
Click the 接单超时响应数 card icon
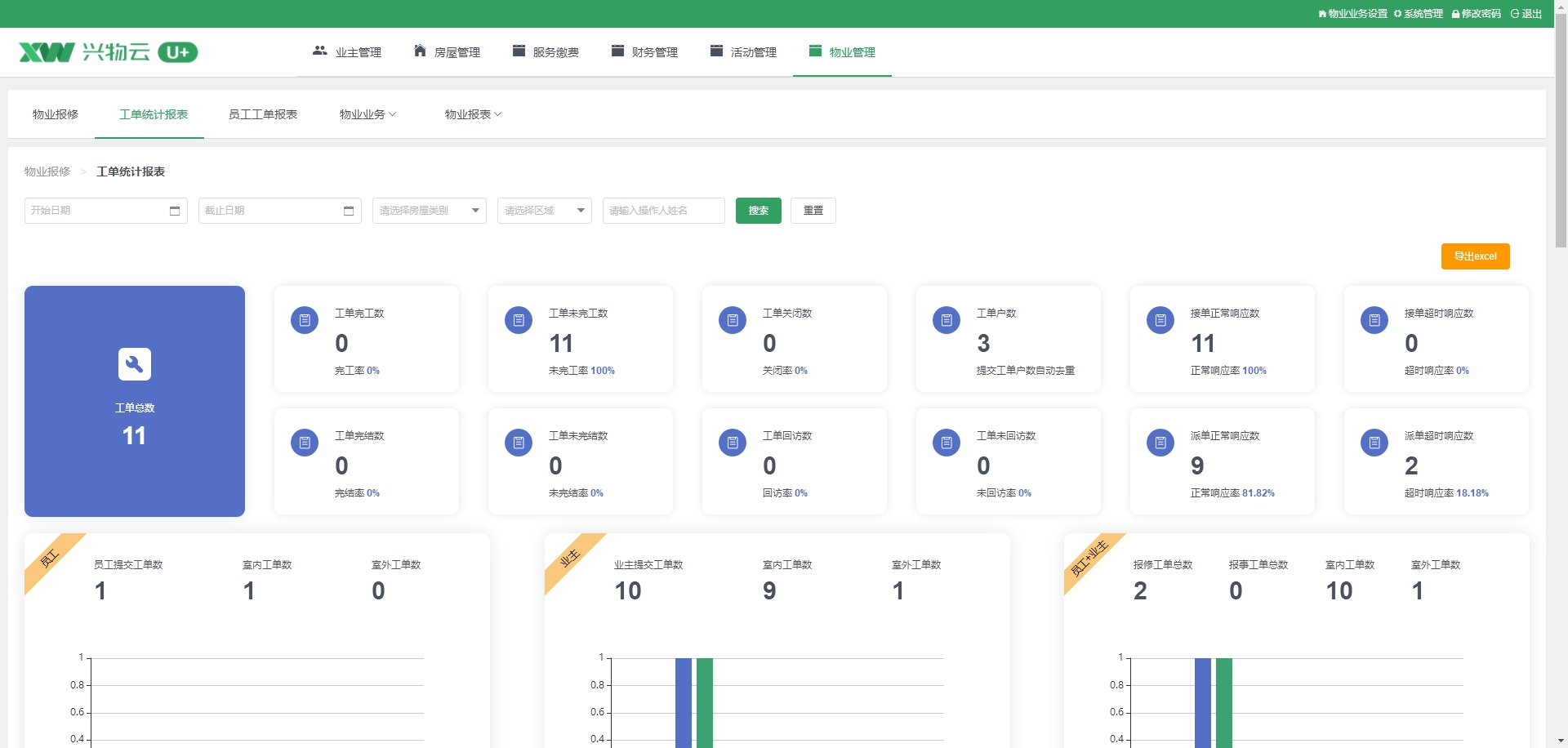pos(1374,320)
